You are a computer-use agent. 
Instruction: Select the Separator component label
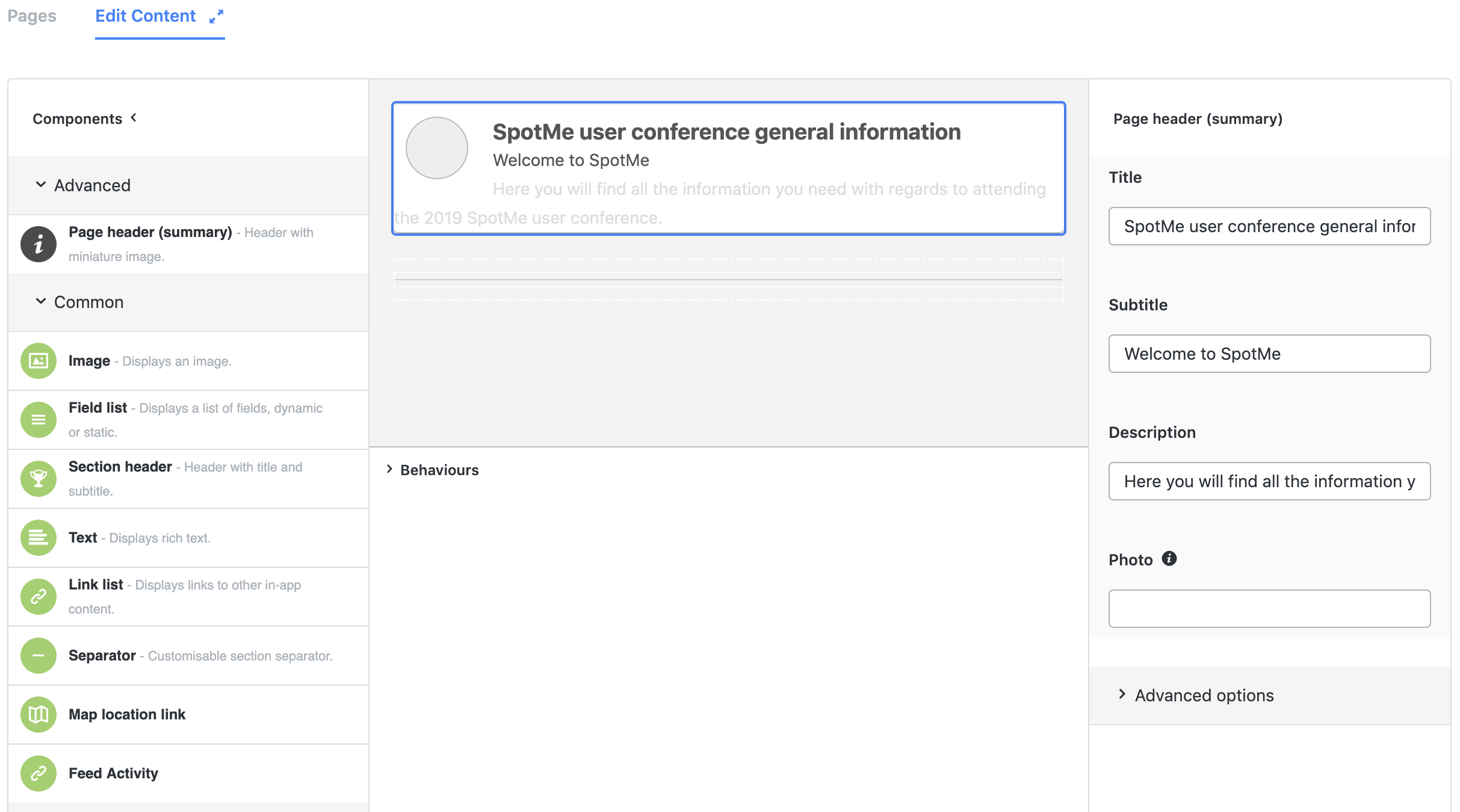pos(102,656)
